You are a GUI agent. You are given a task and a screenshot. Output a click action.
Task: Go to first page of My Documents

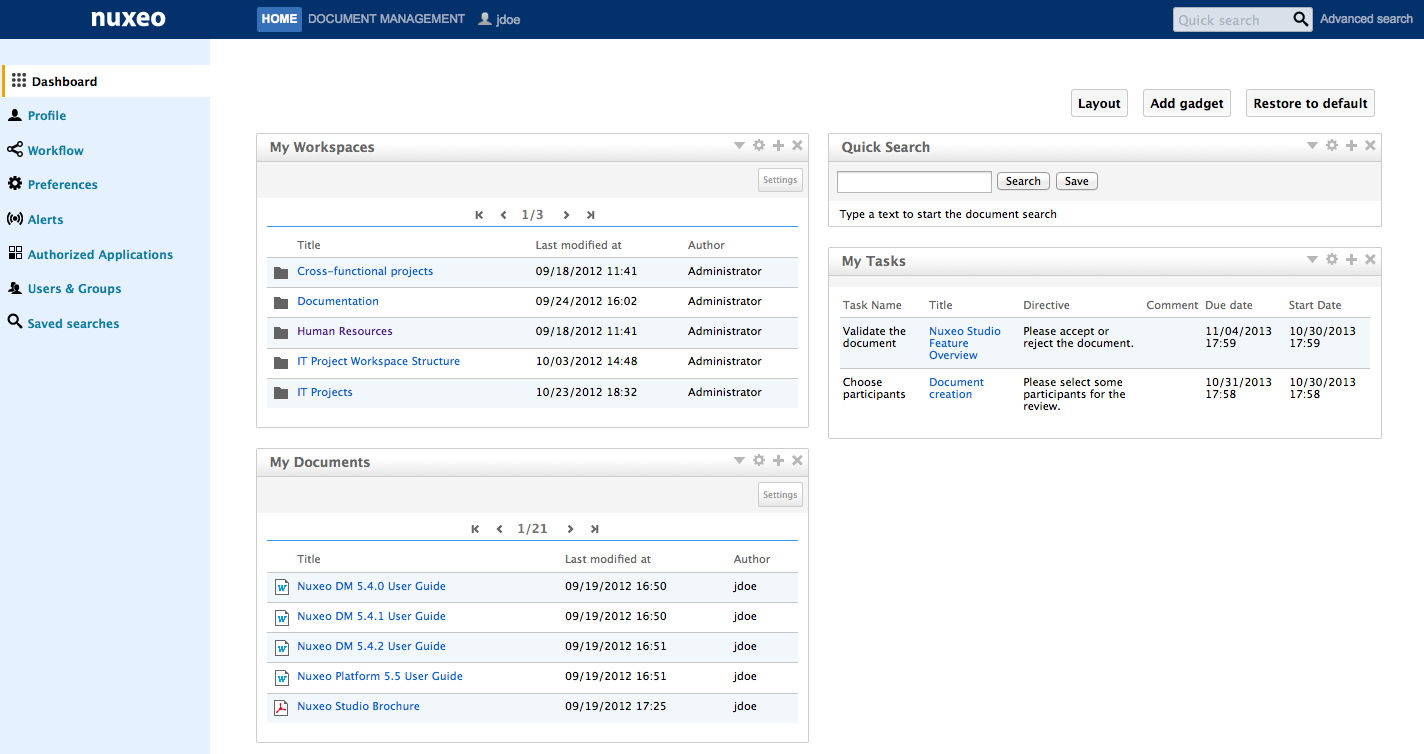[x=475, y=529]
